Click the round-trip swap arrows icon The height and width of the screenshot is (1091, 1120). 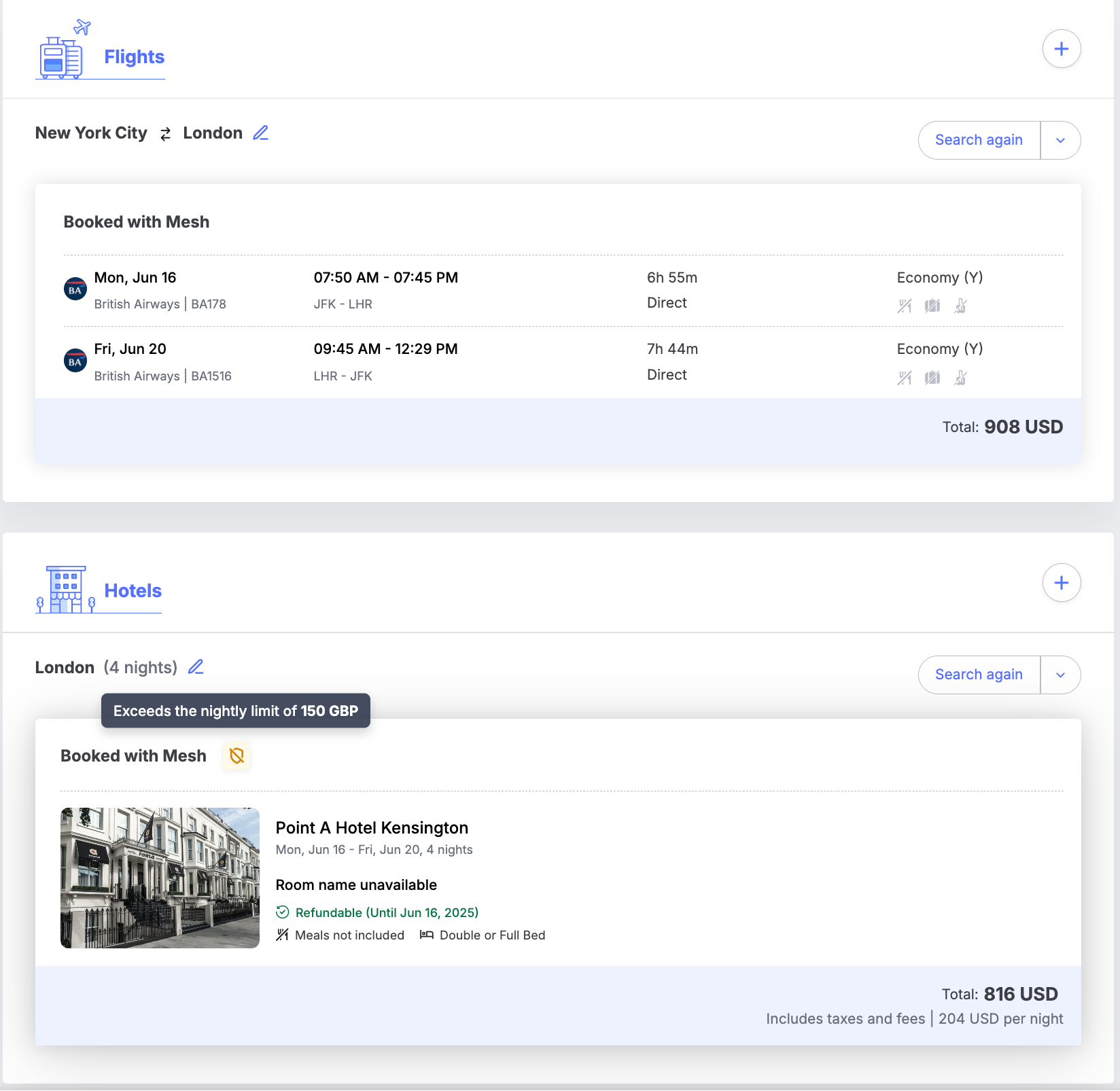(165, 134)
